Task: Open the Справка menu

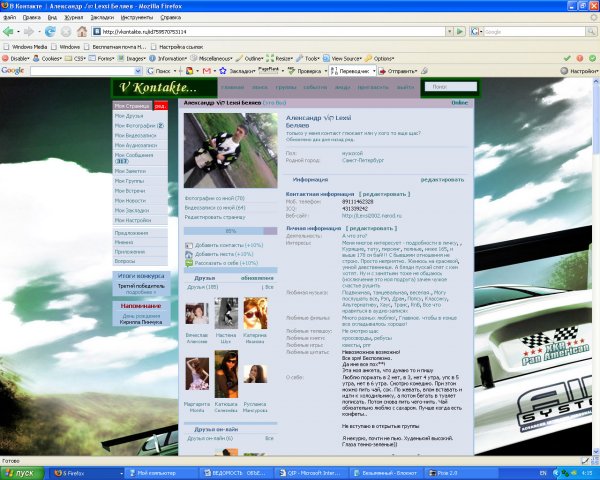Action: (170, 18)
